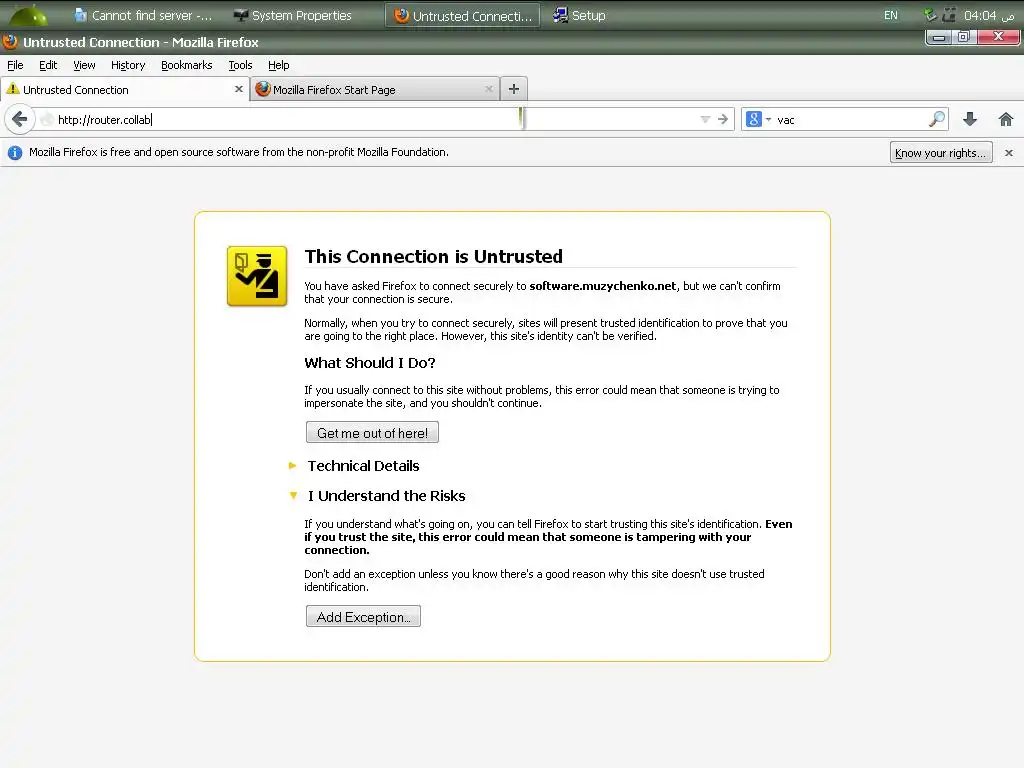Image resolution: width=1024 pixels, height=768 pixels.
Task: Click the blue info icon in notification bar
Action: point(15,153)
